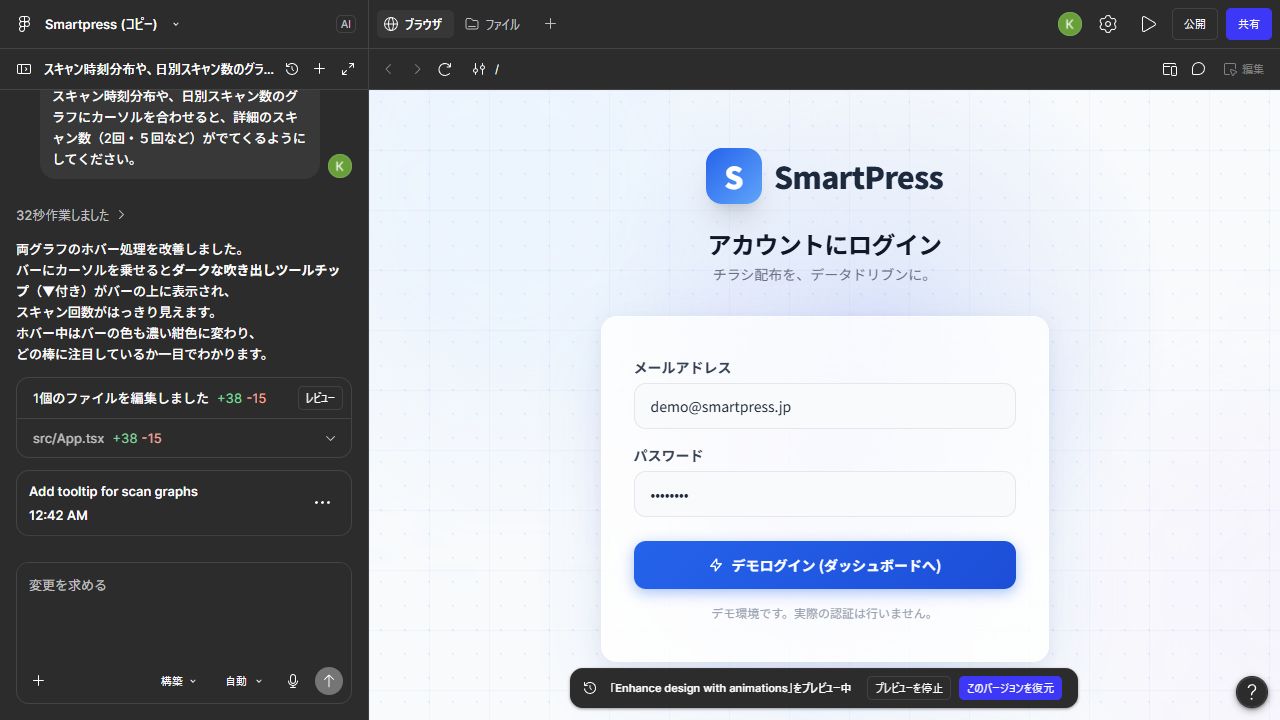Click the play (run) icon

[1148, 24]
